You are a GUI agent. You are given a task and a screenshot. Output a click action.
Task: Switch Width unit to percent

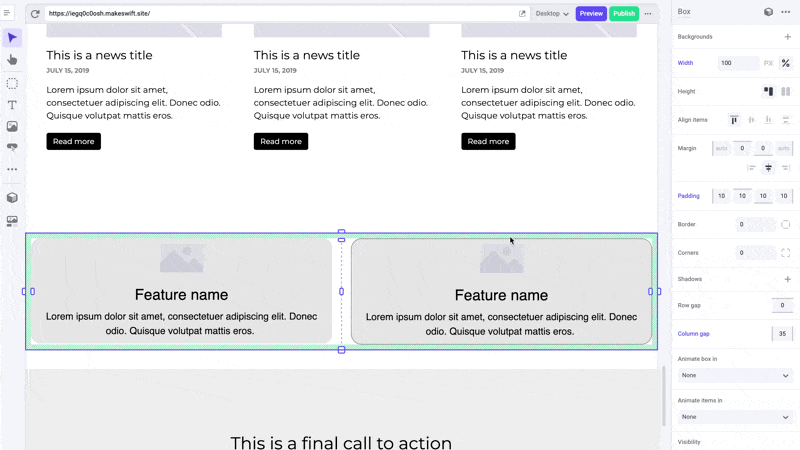pos(786,63)
